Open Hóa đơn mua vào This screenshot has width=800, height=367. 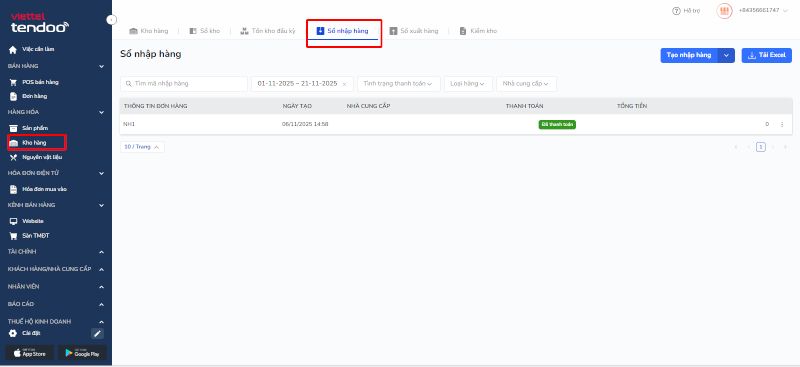click(38, 189)
